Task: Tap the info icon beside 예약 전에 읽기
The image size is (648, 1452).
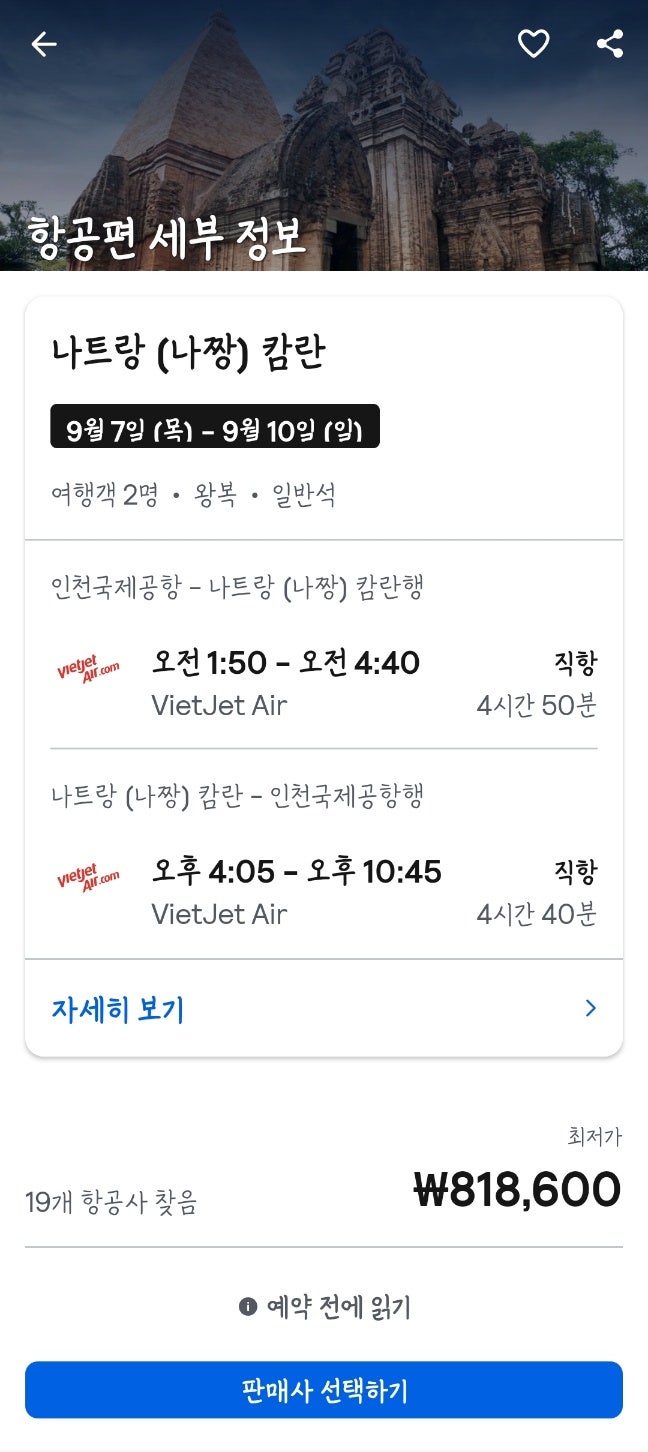Action: (248, 1307)
